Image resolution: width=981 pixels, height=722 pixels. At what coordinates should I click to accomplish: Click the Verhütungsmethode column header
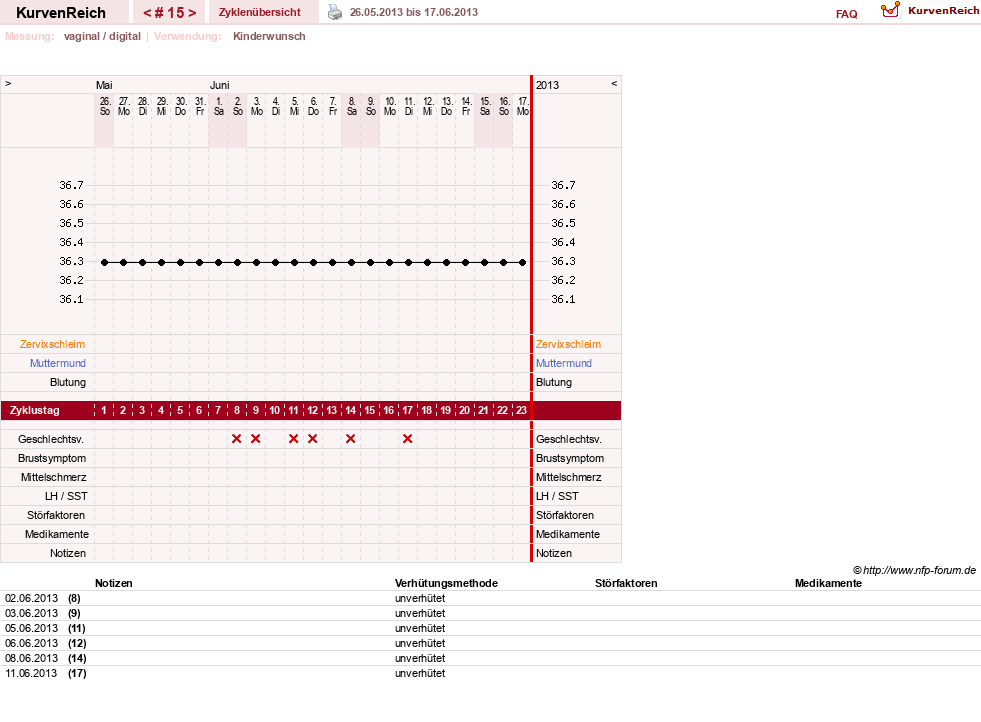pyautogui.click(x=446, y=583)
